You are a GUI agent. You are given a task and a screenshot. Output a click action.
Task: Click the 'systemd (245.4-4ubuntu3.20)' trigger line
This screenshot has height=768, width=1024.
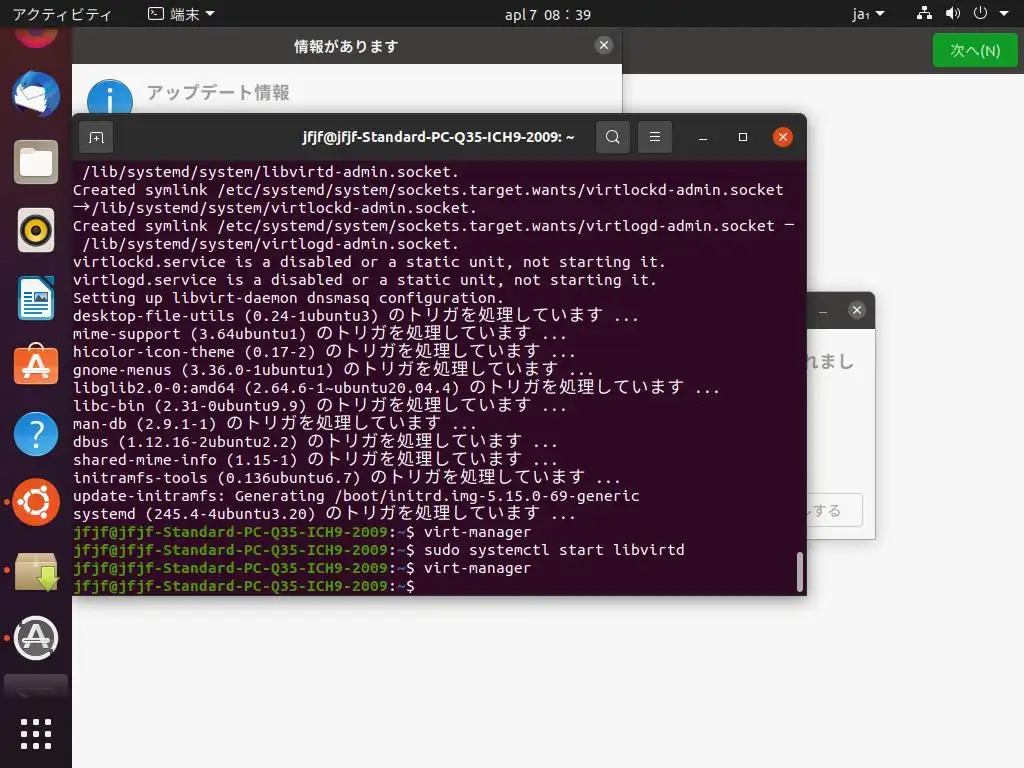[325, 514]
